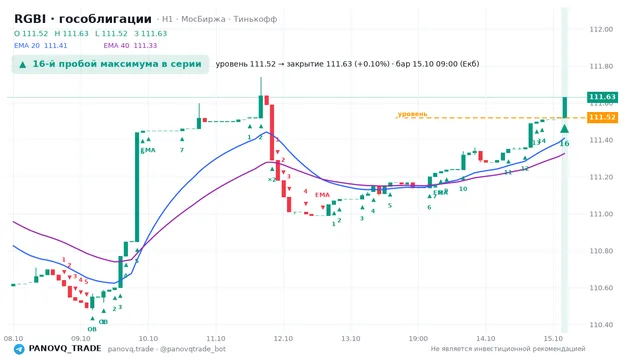This screenshot has height=360, width=640.
Task: Click the PANOVQ_TRADE channel name
Action: click(x=65, y=349)
